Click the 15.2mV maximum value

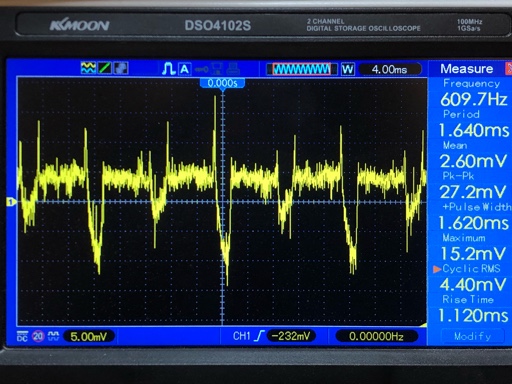pos(473,254)
